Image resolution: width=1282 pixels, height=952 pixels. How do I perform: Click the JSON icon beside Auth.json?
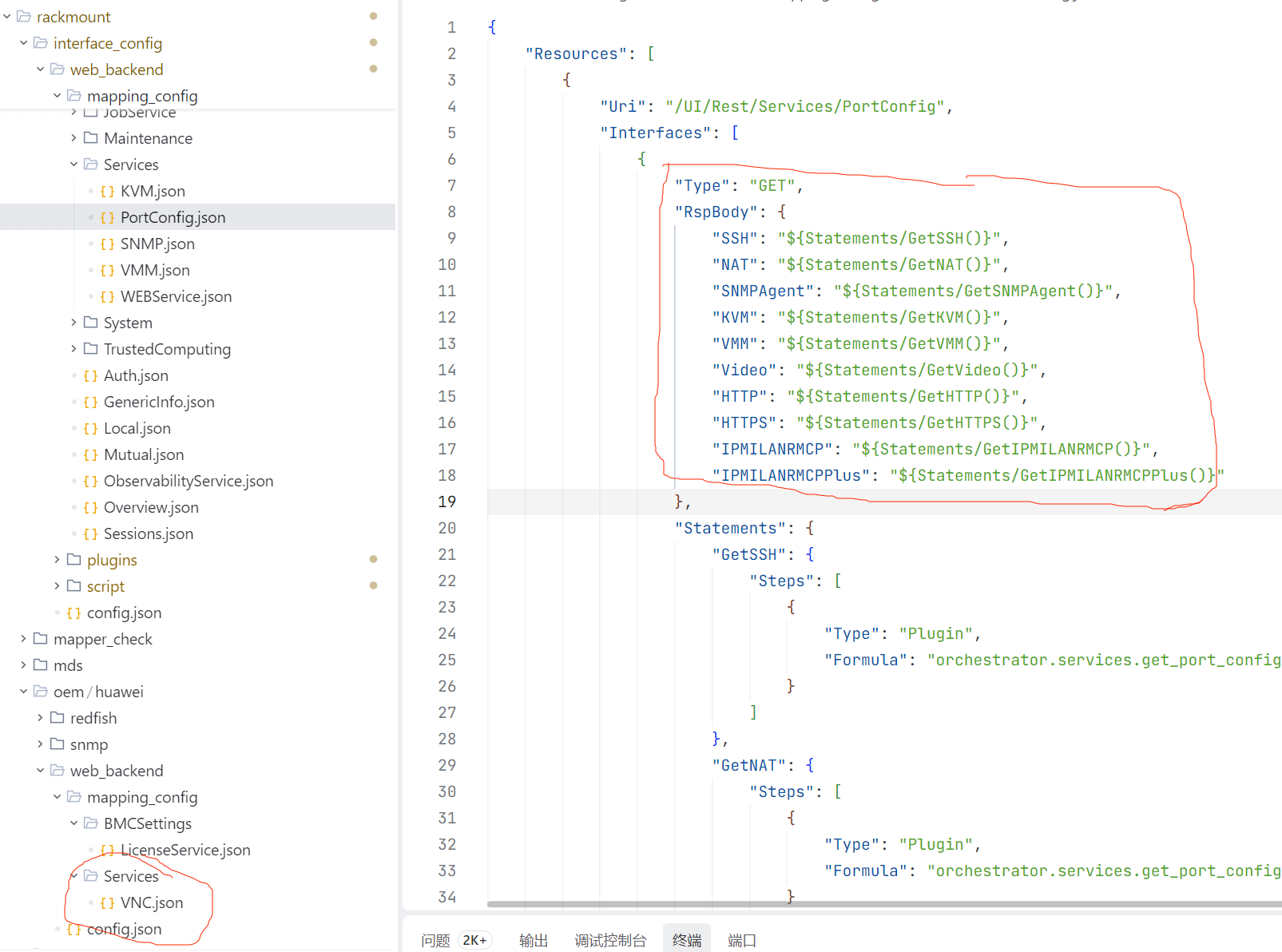[90, 376]
